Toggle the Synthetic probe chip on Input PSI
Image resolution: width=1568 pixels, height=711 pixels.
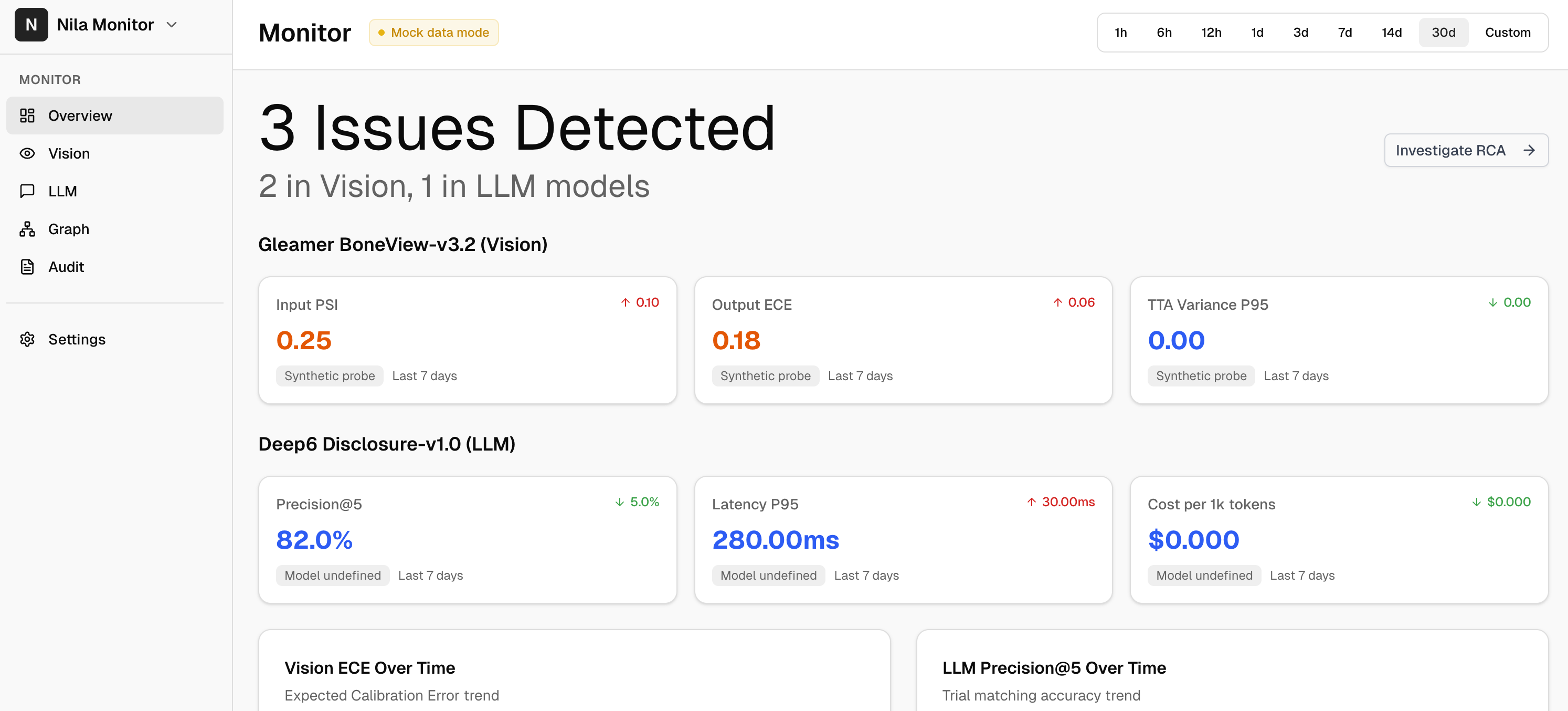point(330,376)
